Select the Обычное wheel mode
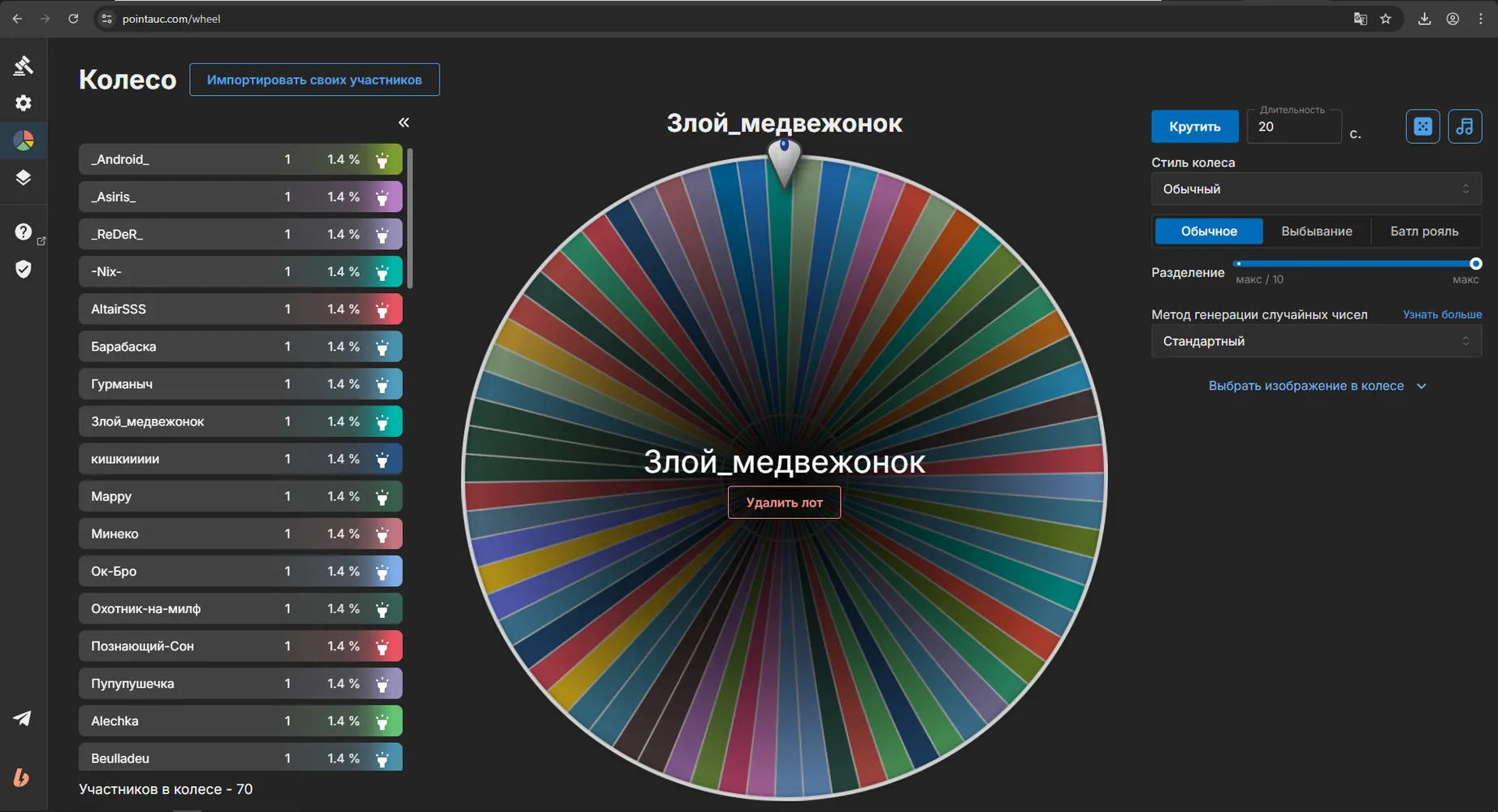The height and width of the screenshot is (812, 1498). click(x=1209, y=231)
